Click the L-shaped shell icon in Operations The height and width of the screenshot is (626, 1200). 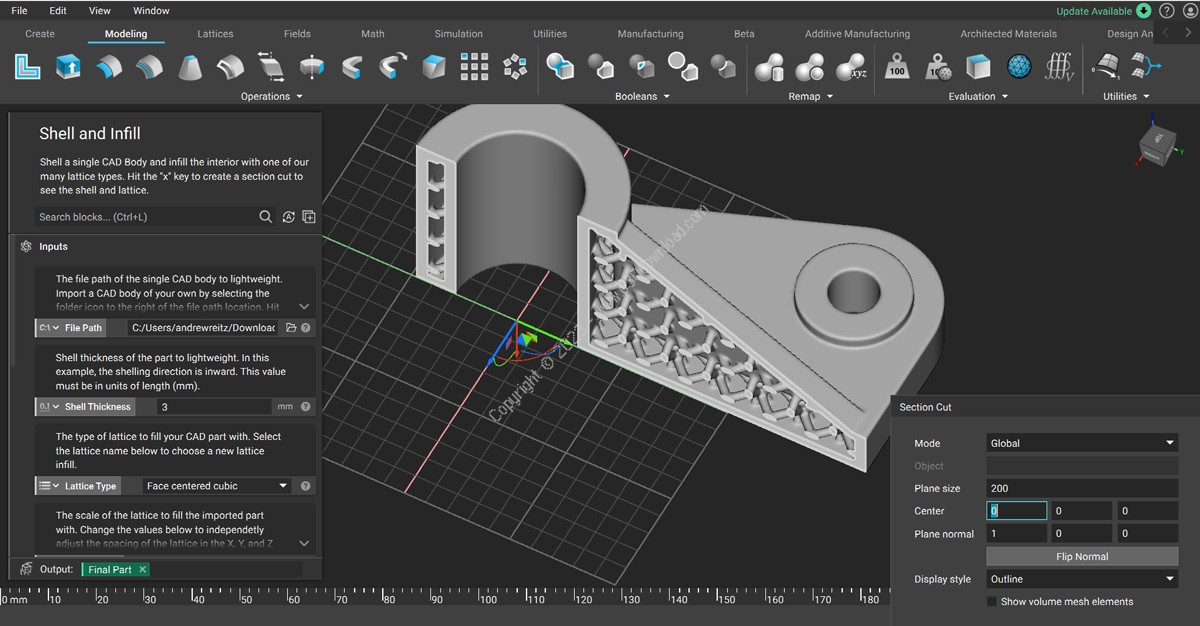click(x=28, y=67)
